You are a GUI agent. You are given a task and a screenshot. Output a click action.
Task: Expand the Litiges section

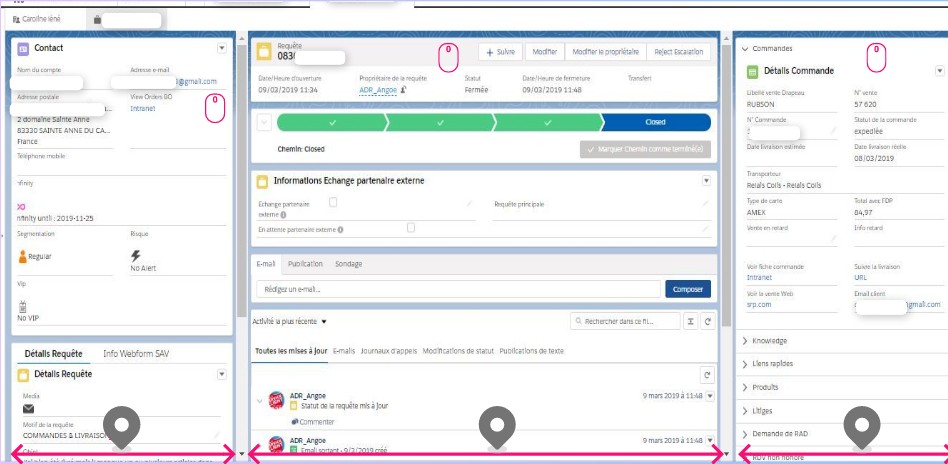pos(745,411)
